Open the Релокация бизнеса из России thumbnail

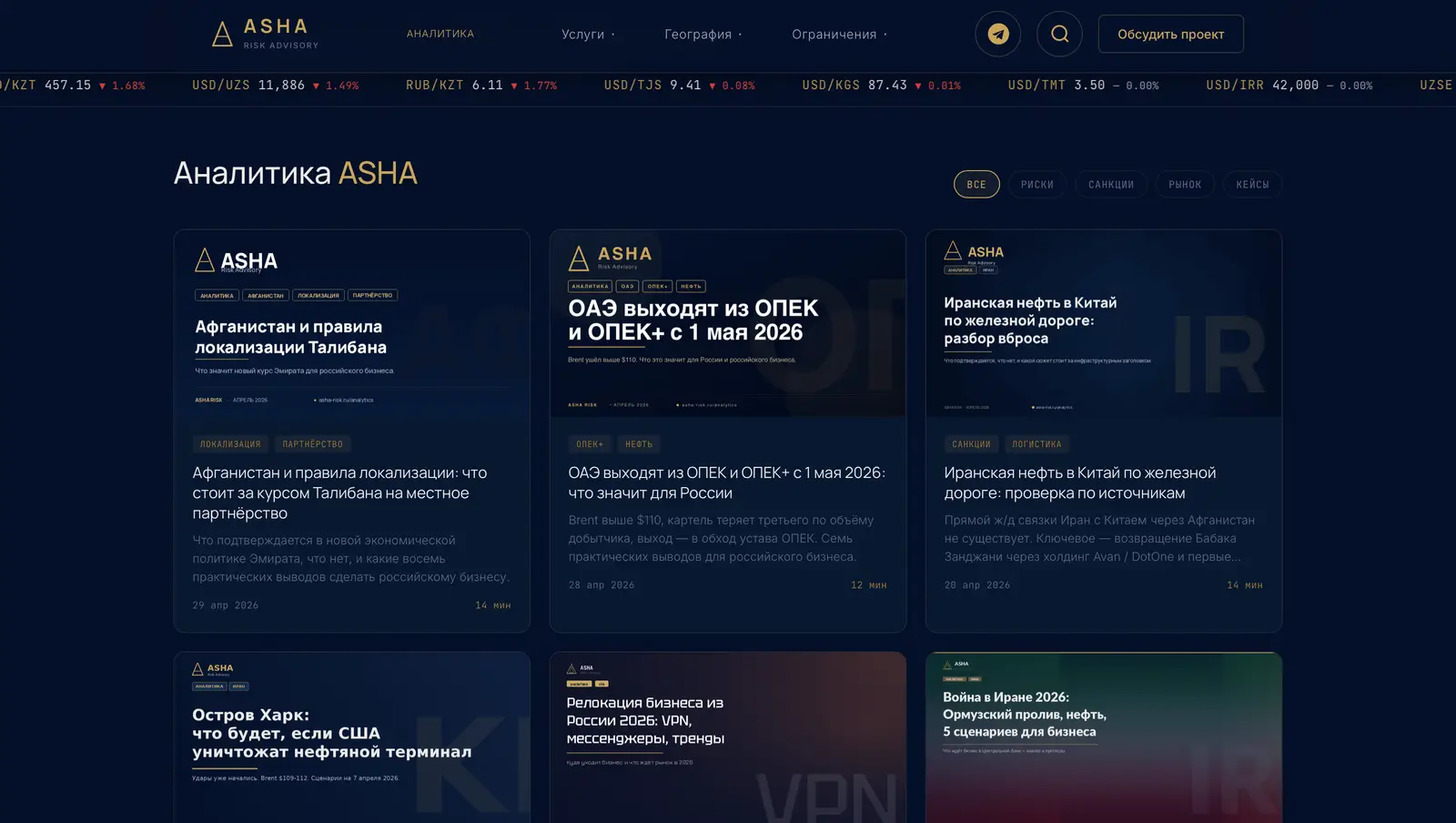click(x=728, y=737)
